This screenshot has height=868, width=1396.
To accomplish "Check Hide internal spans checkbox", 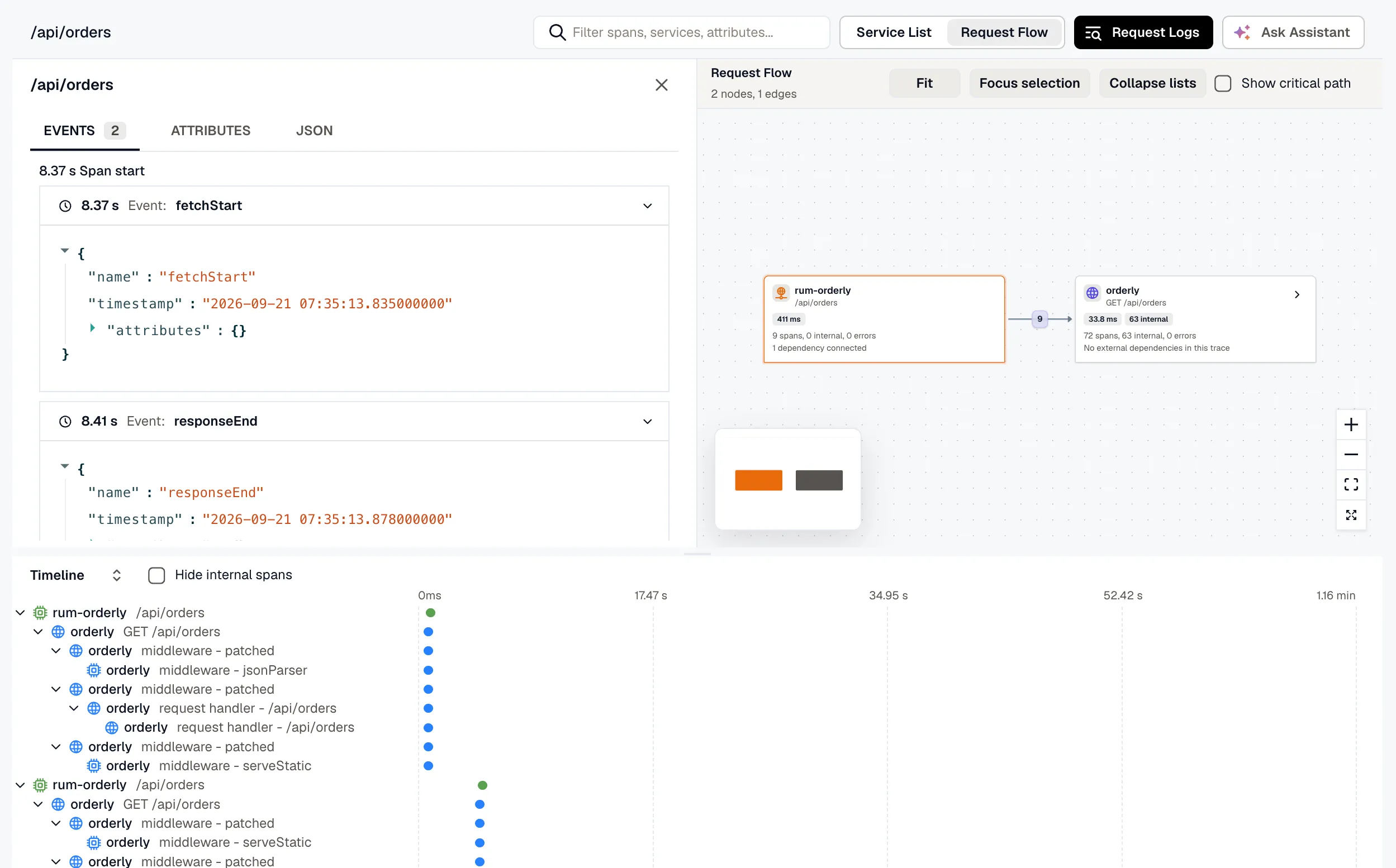I will [157, 575].
